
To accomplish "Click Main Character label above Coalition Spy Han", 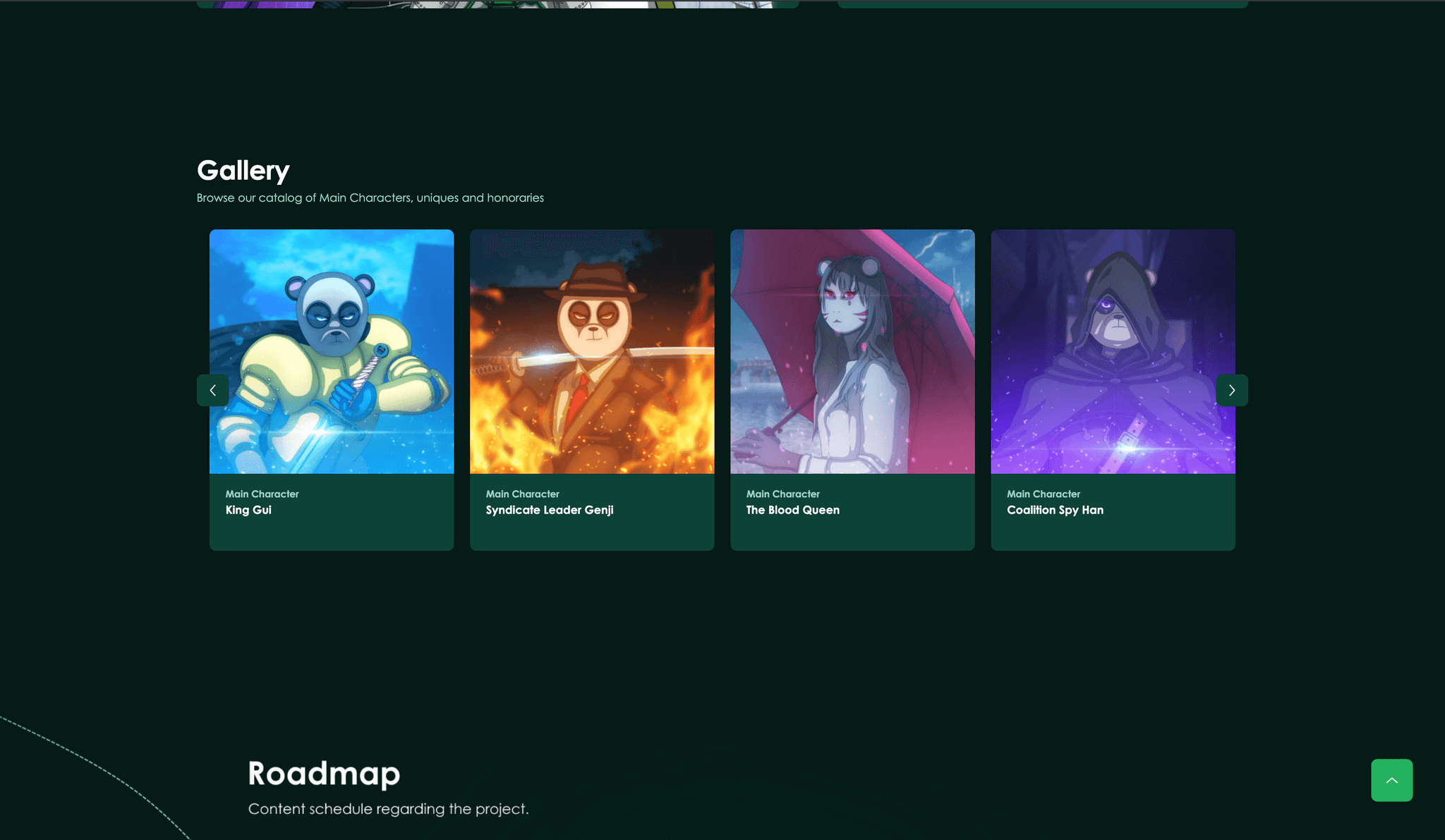I will (x=1043, y=494).
